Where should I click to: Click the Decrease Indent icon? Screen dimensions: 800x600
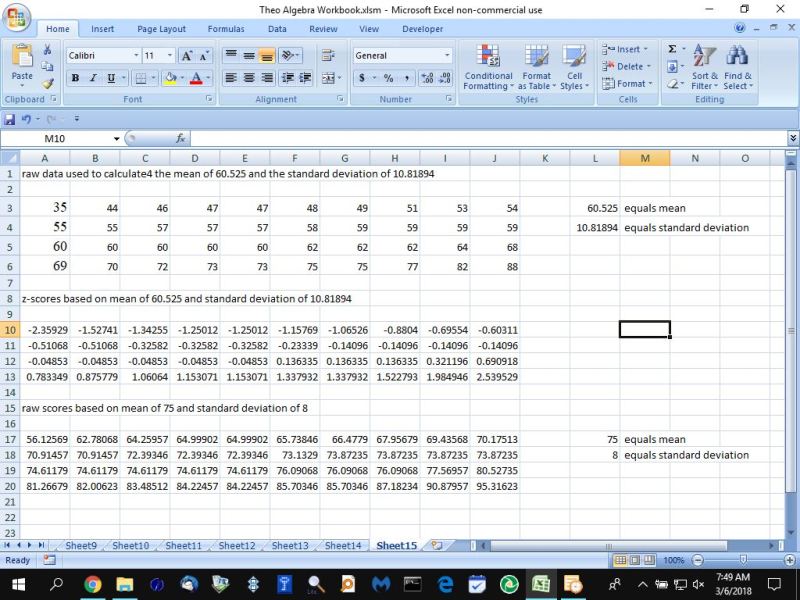coord(288,78)
